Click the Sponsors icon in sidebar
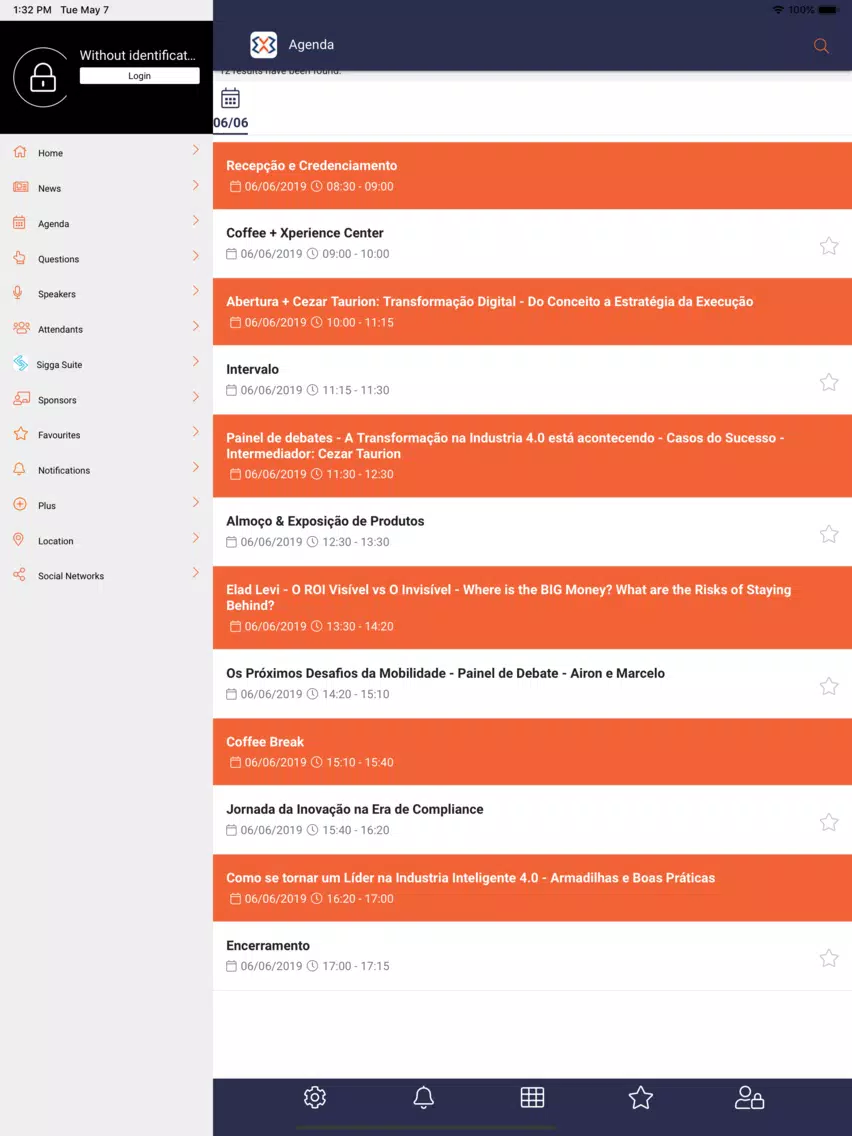 click(21, 398)
